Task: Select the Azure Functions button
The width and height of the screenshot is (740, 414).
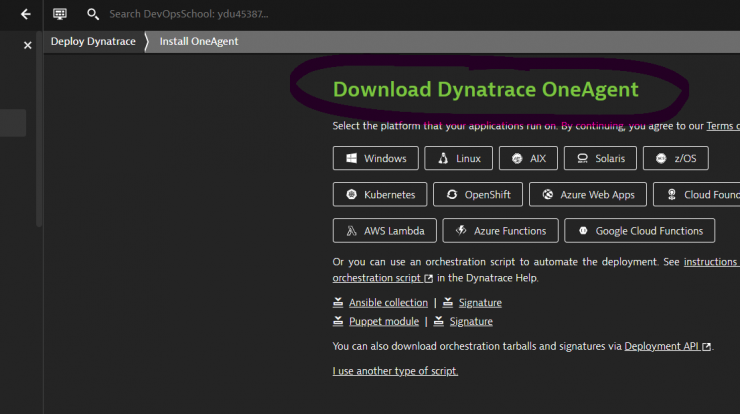Action: pyautogui.click(x=500, y=231)
